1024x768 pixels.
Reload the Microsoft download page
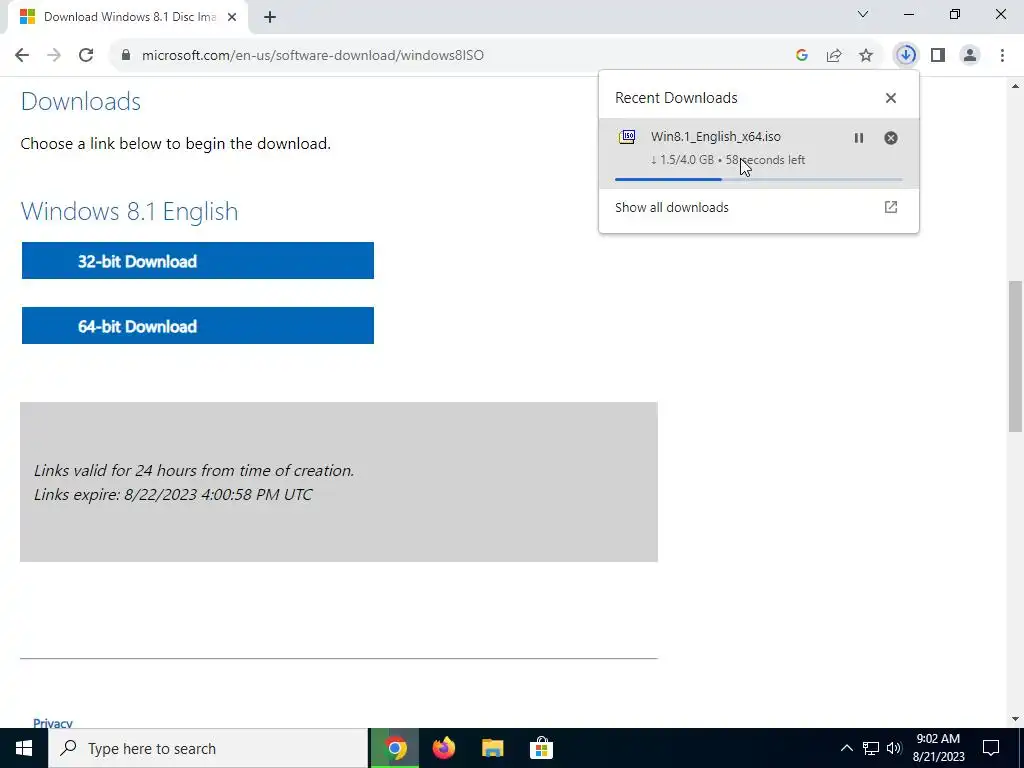click(86, 55)
